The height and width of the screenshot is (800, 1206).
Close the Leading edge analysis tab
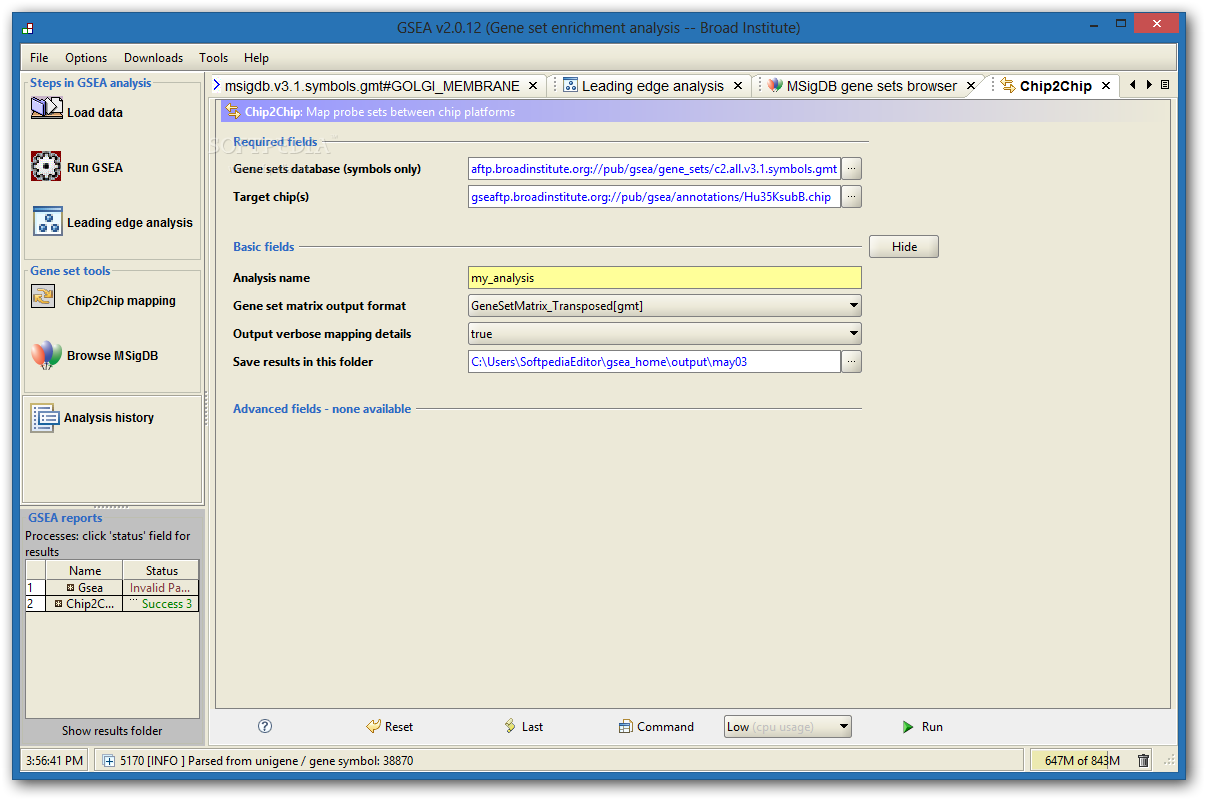point(738,86)
